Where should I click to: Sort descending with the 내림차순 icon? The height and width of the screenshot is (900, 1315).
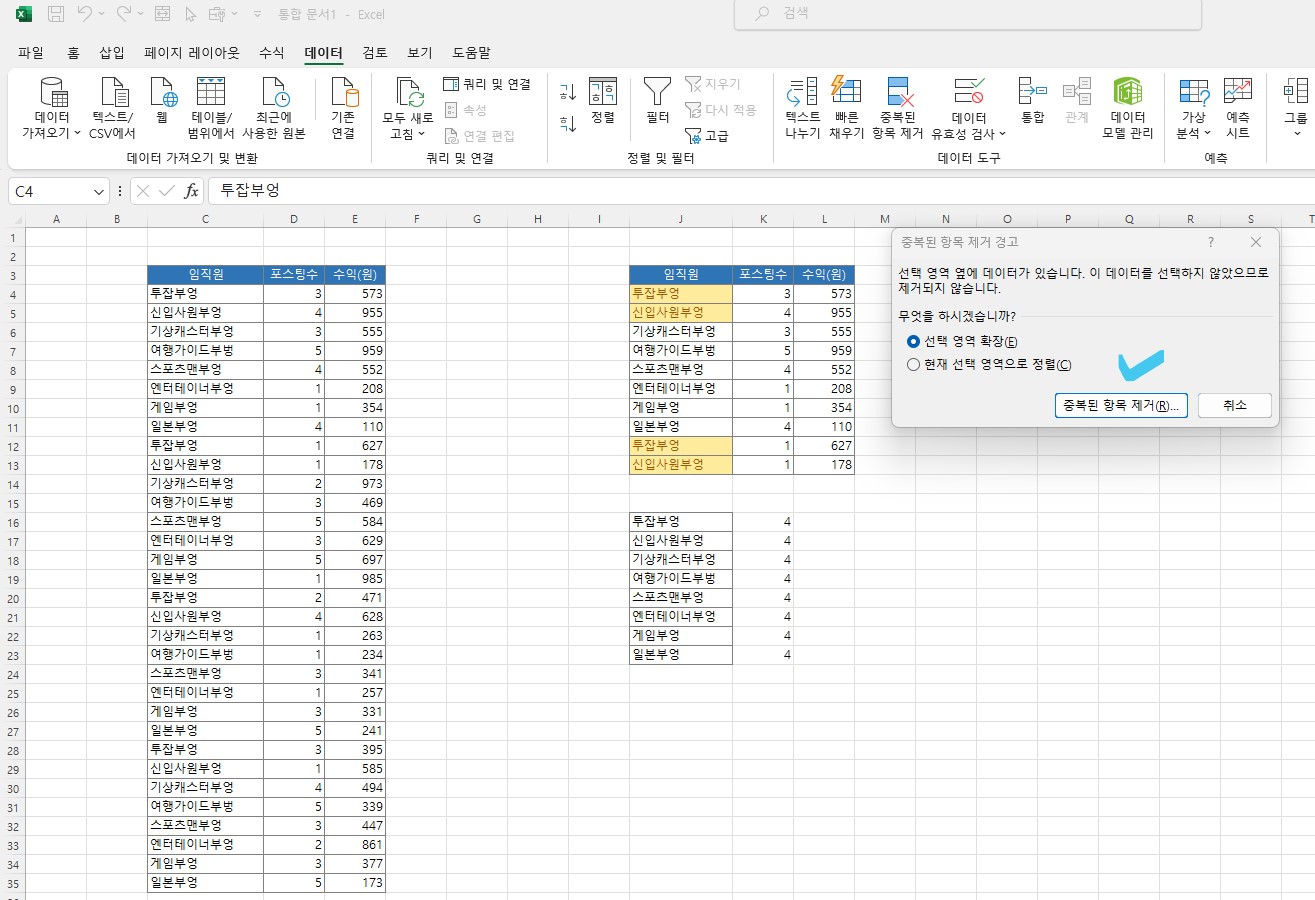click(567, 125)
